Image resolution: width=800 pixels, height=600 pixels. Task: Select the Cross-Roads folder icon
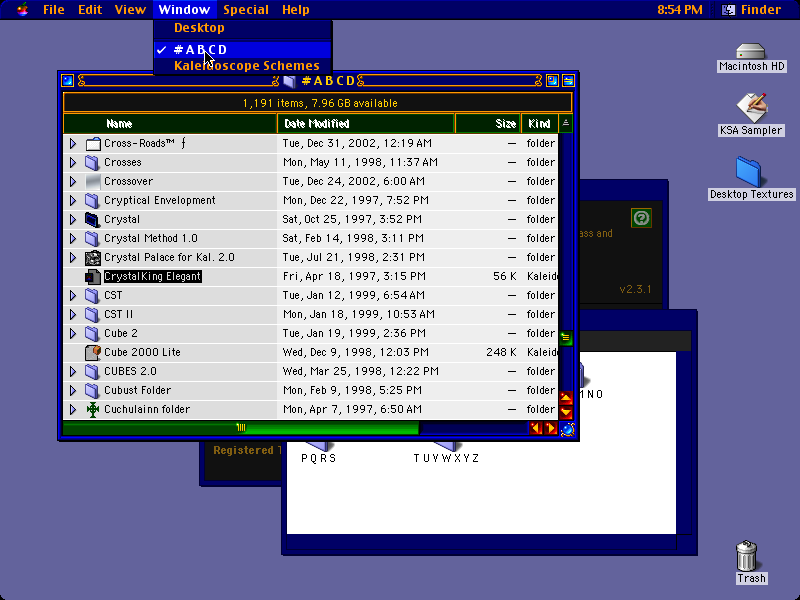coord(93,143)
